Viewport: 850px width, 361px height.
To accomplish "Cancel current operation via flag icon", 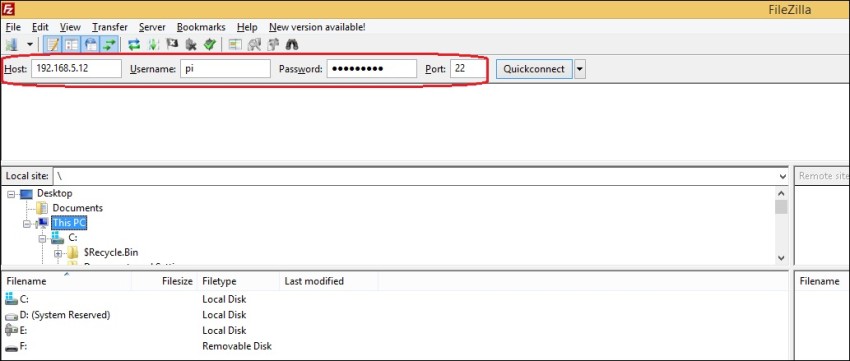I will coord(172,44).
